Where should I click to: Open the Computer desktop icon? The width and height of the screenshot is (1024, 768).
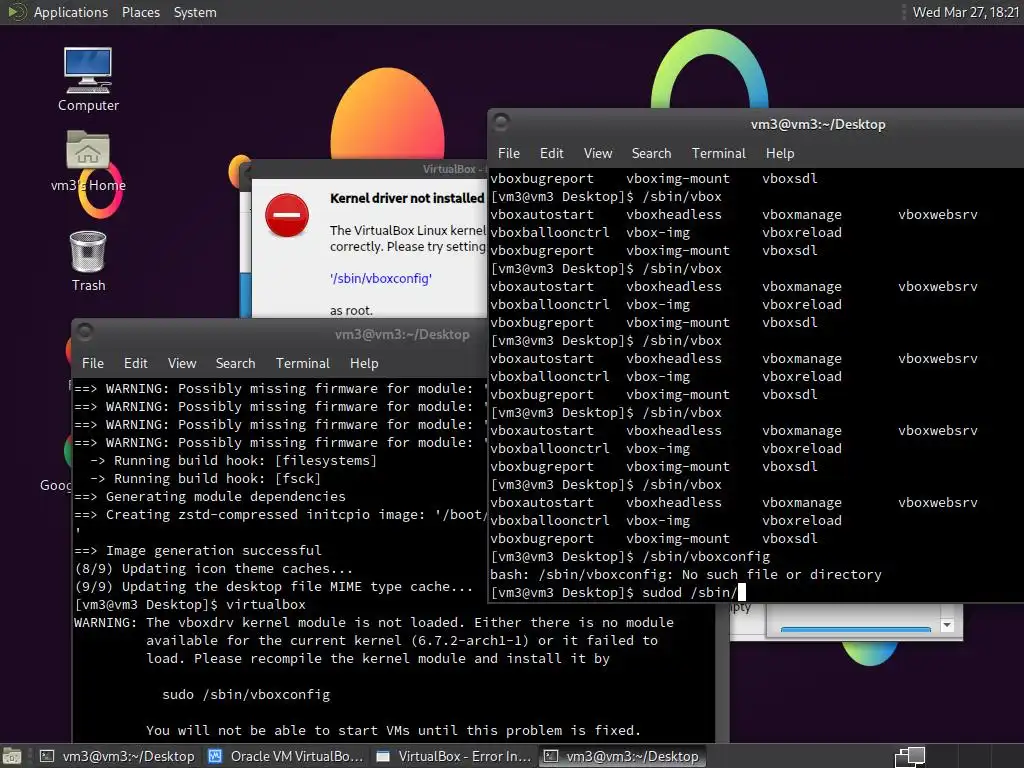click(x=88, y=79)
